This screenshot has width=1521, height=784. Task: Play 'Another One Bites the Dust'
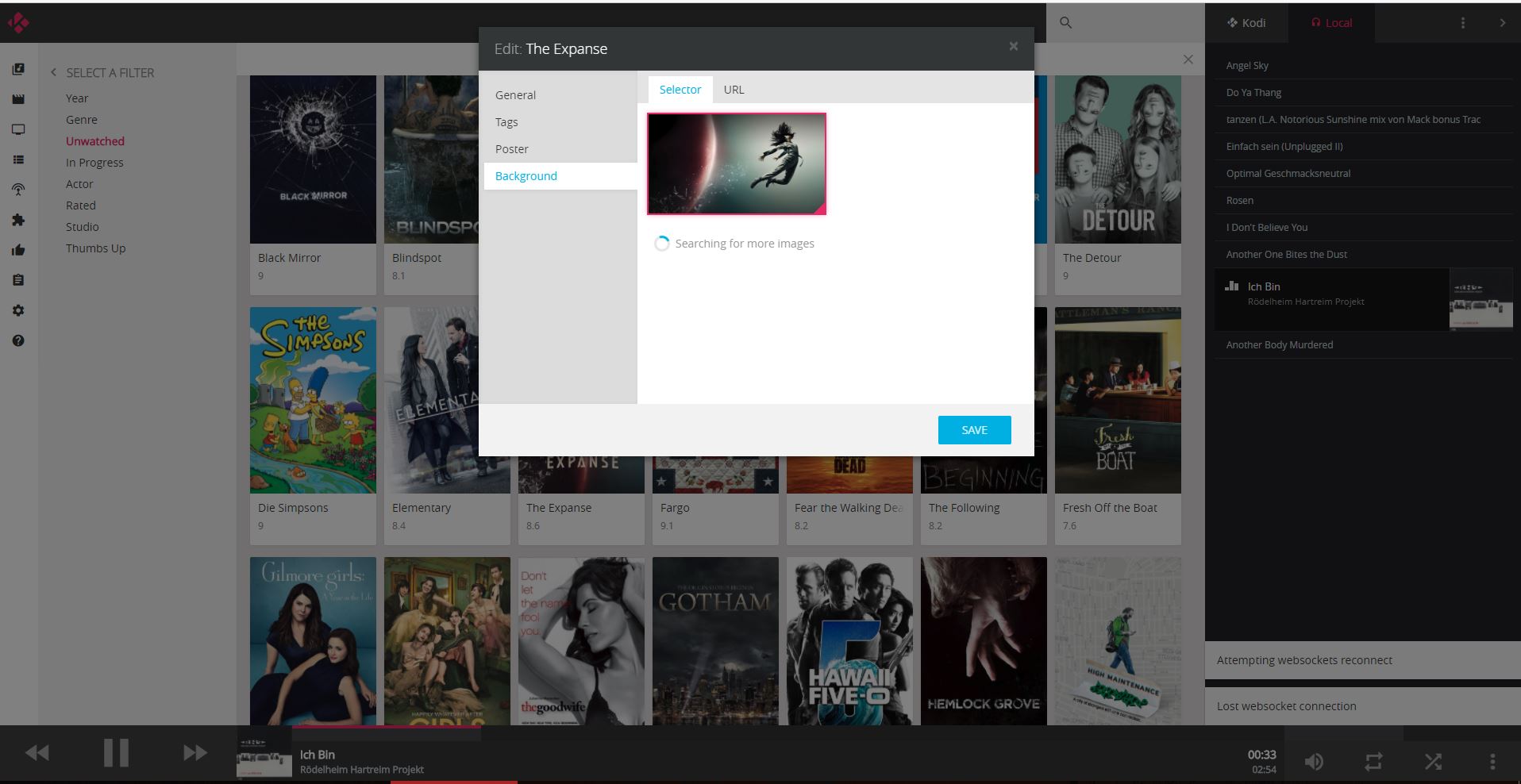tap(1363, 255)
